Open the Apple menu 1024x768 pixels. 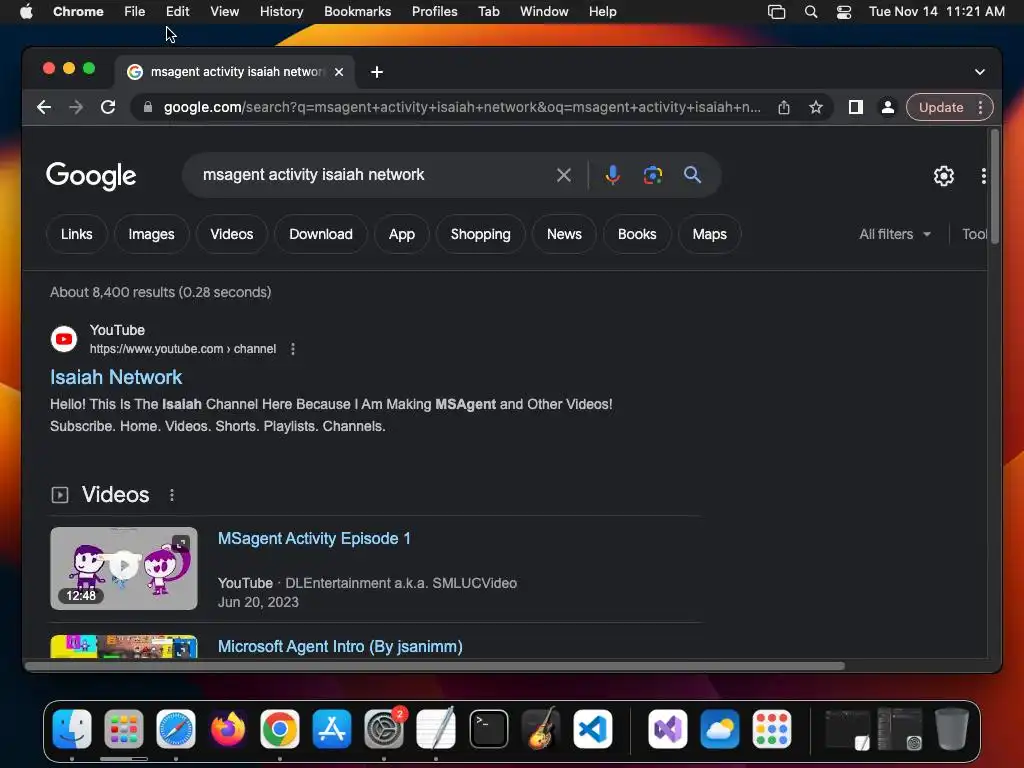(x=26, y=12)
